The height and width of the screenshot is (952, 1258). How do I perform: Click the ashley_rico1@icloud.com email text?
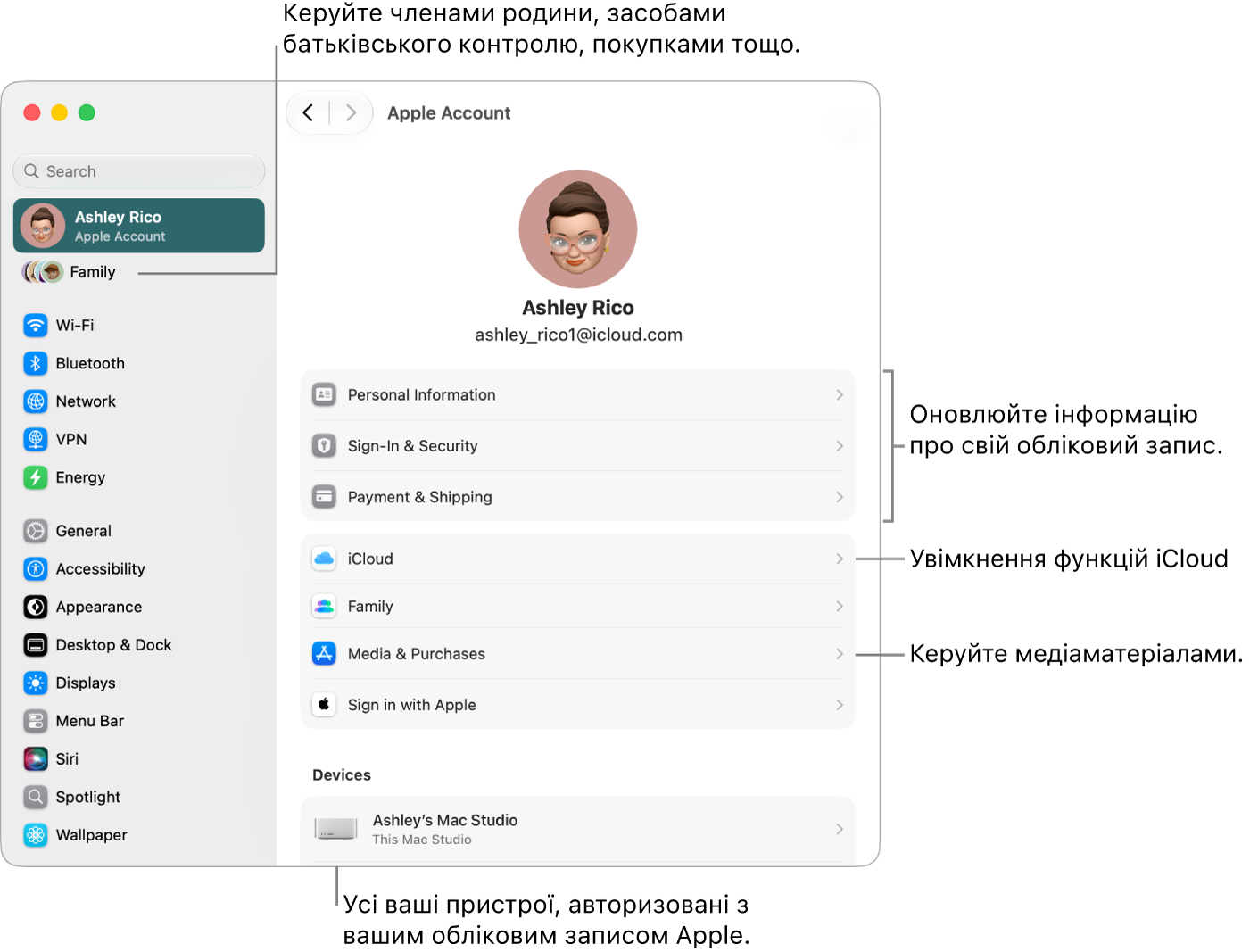pos(578,335)
